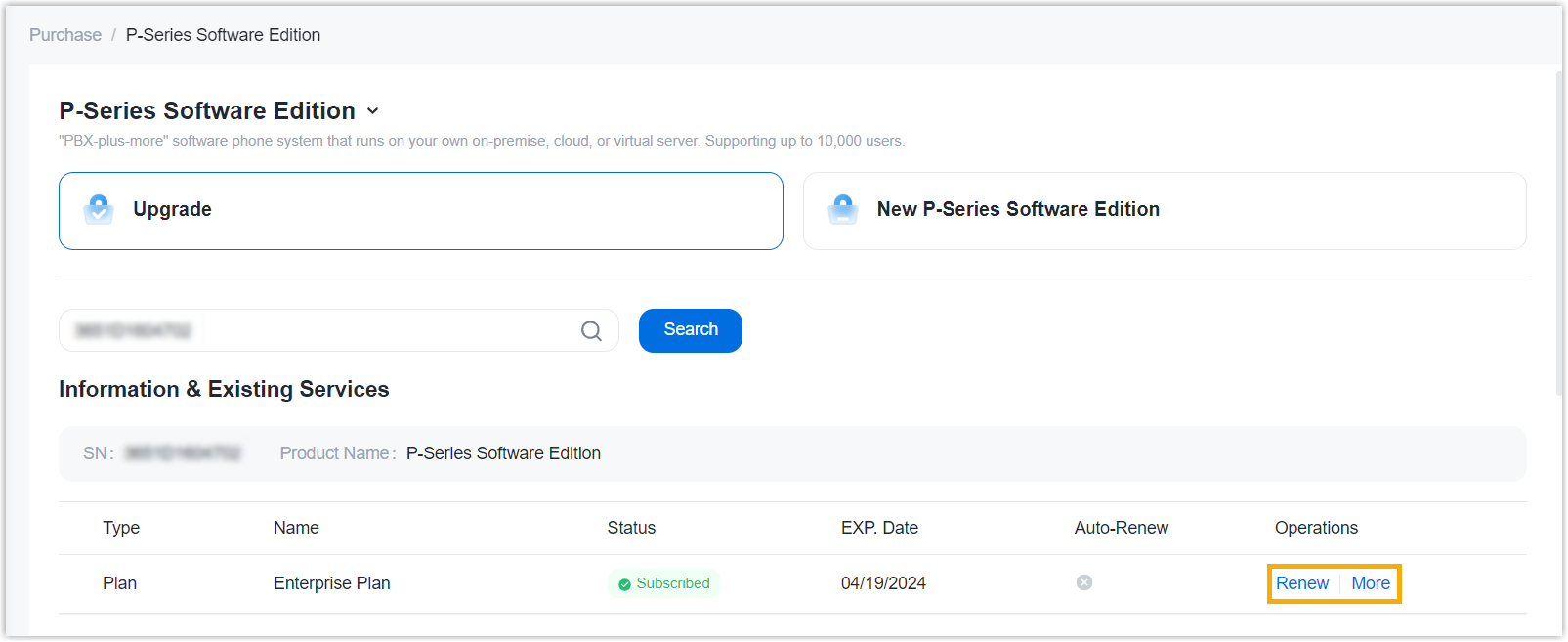Click the Status column header
This screenshot has width=1568, height=642.
(631, 528)
